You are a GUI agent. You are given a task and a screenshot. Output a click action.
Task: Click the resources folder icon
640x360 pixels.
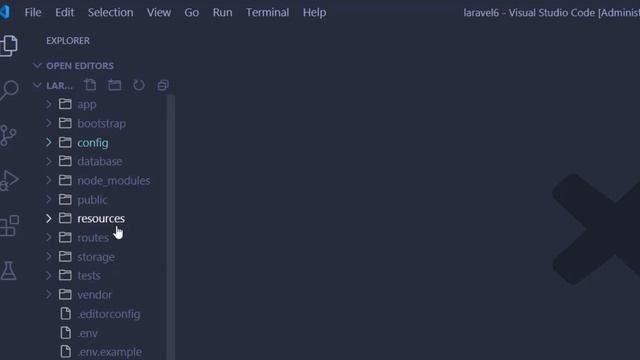(x=65, y=218)
